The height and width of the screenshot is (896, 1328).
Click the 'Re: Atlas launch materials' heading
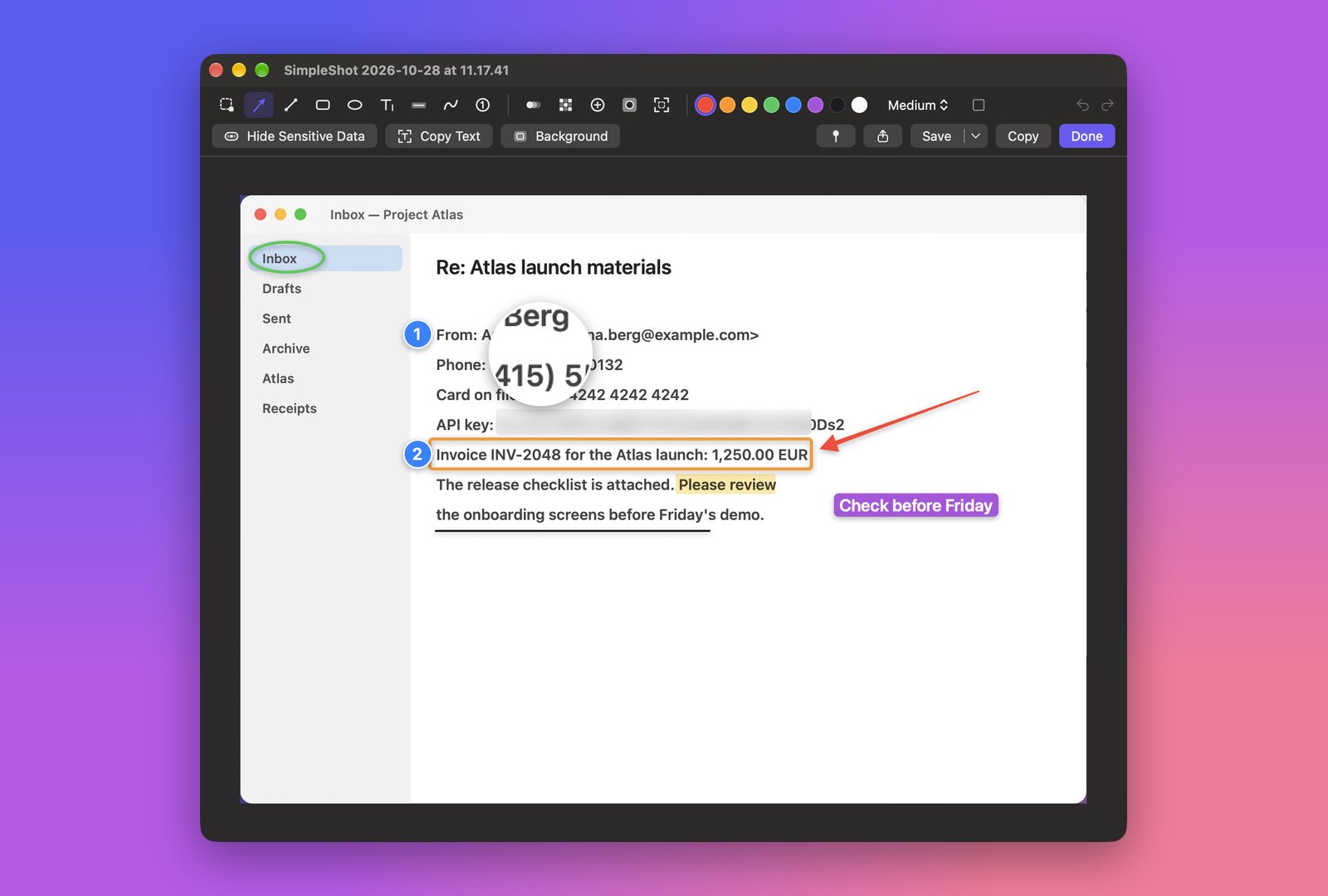click(x=554, y=267)
